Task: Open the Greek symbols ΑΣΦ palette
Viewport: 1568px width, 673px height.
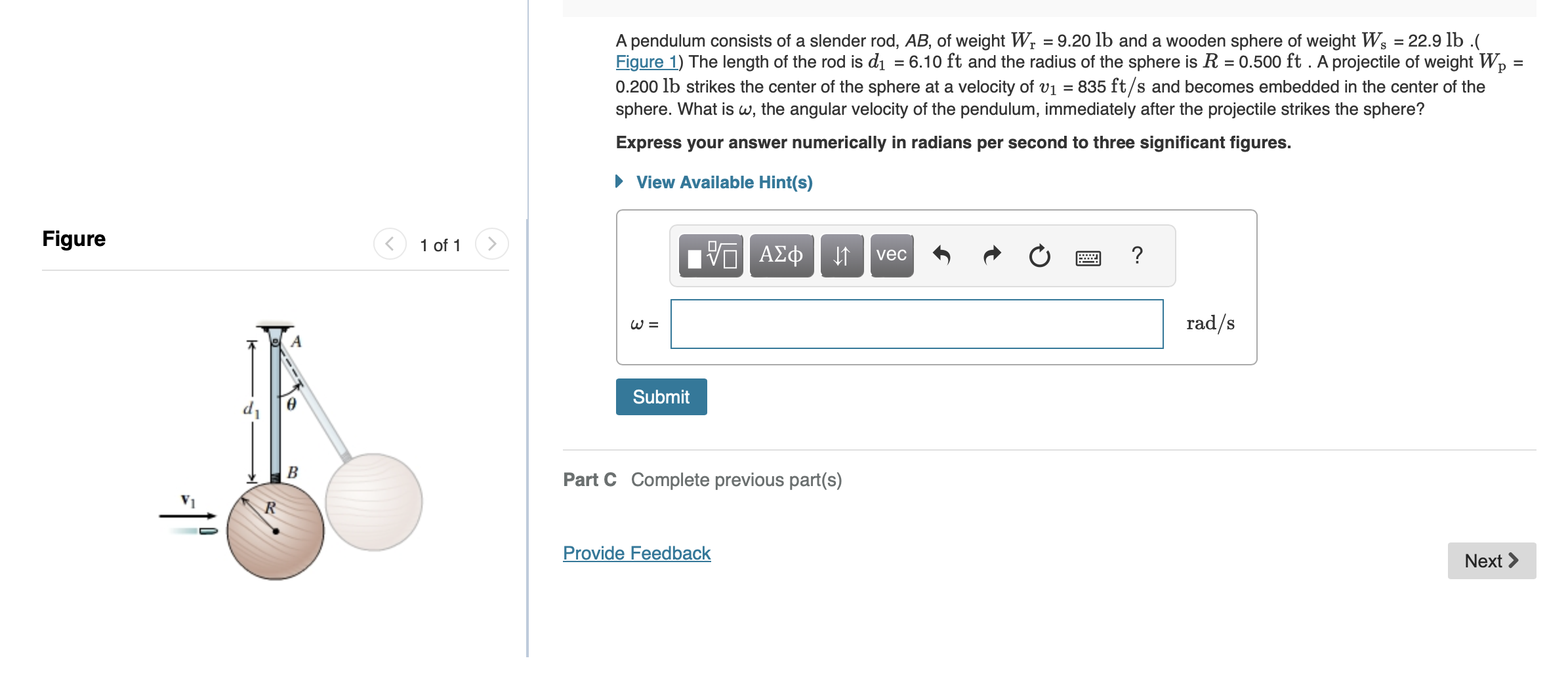Action: click(781, 256)
